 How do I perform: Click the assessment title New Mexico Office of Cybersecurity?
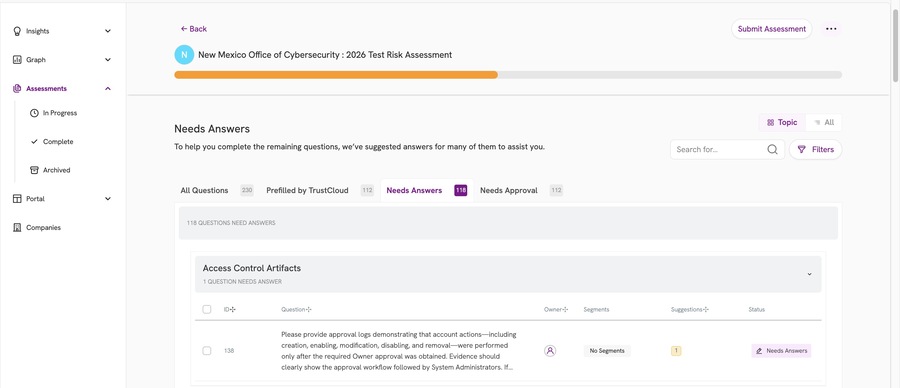tap(325, 55)
